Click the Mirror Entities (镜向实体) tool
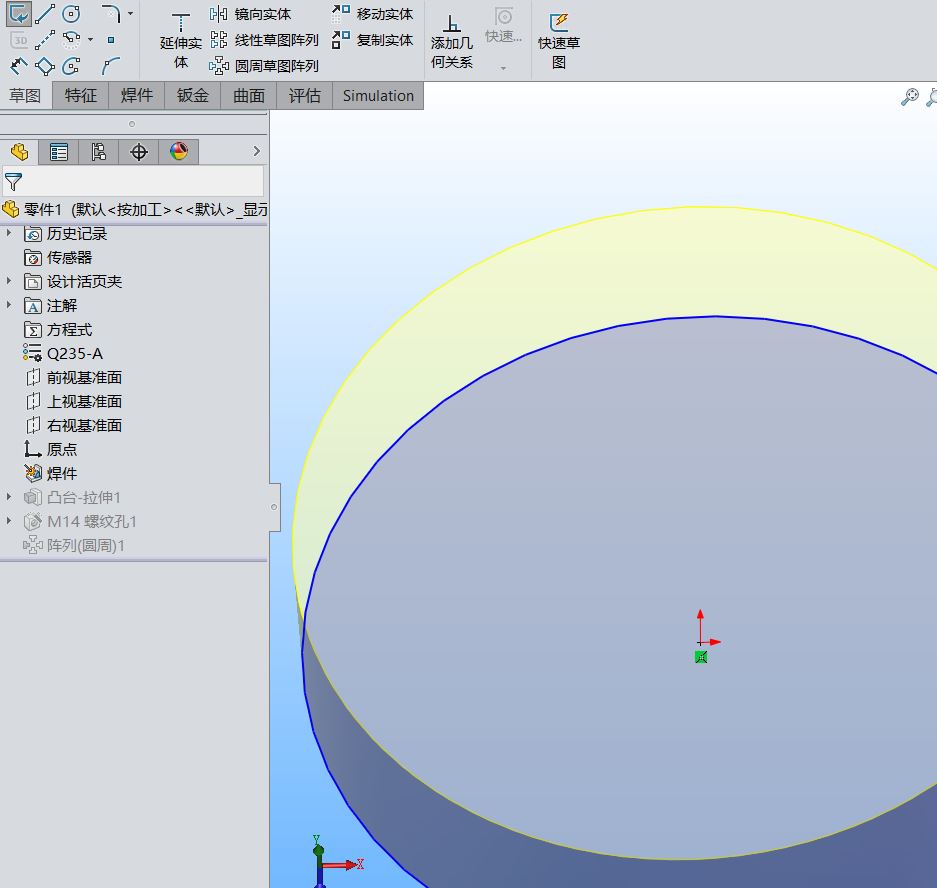Viewport: 937px width, 888px height. point(251,14)
